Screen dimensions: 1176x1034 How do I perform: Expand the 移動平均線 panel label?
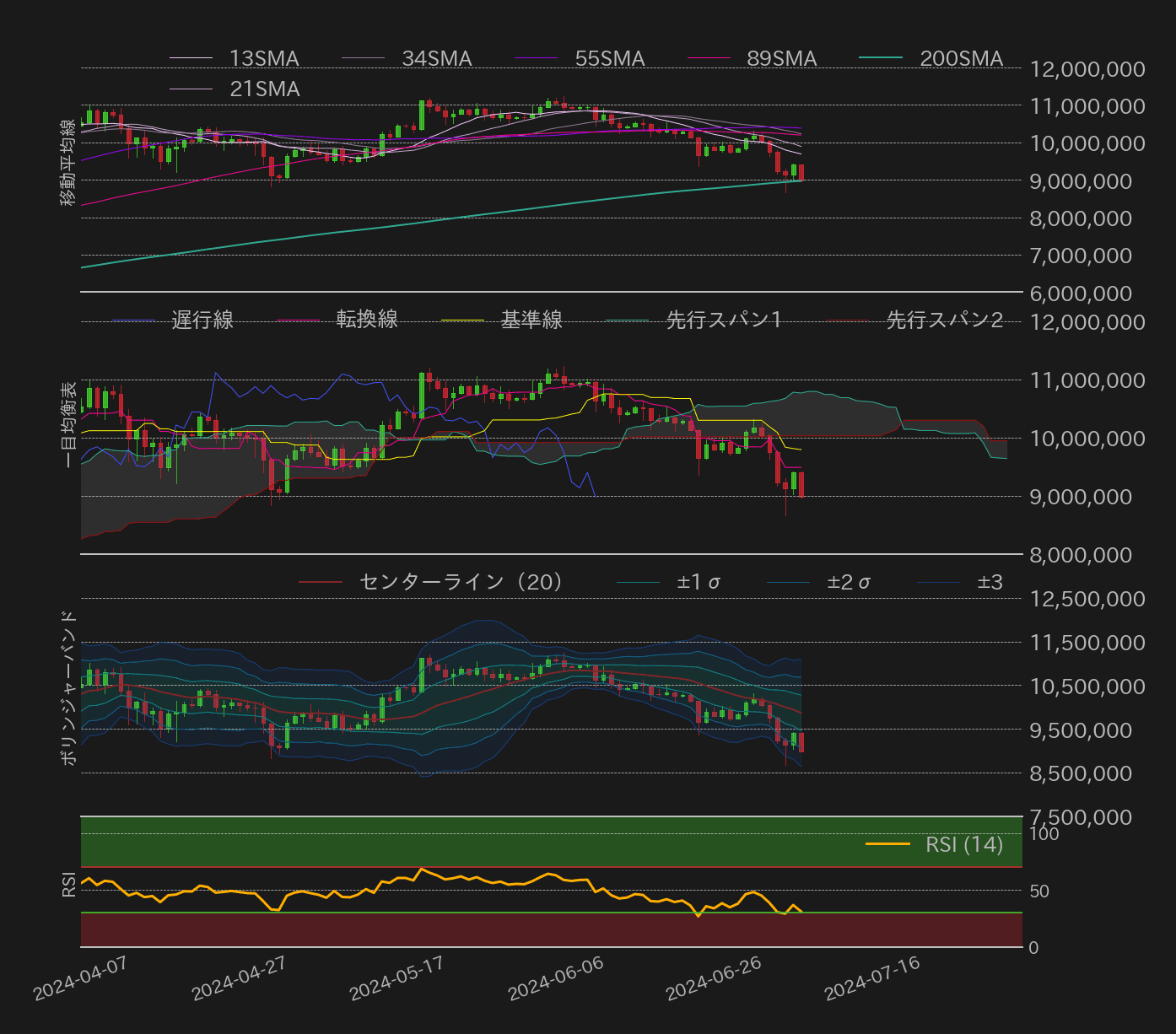click(x=67, y=160)
